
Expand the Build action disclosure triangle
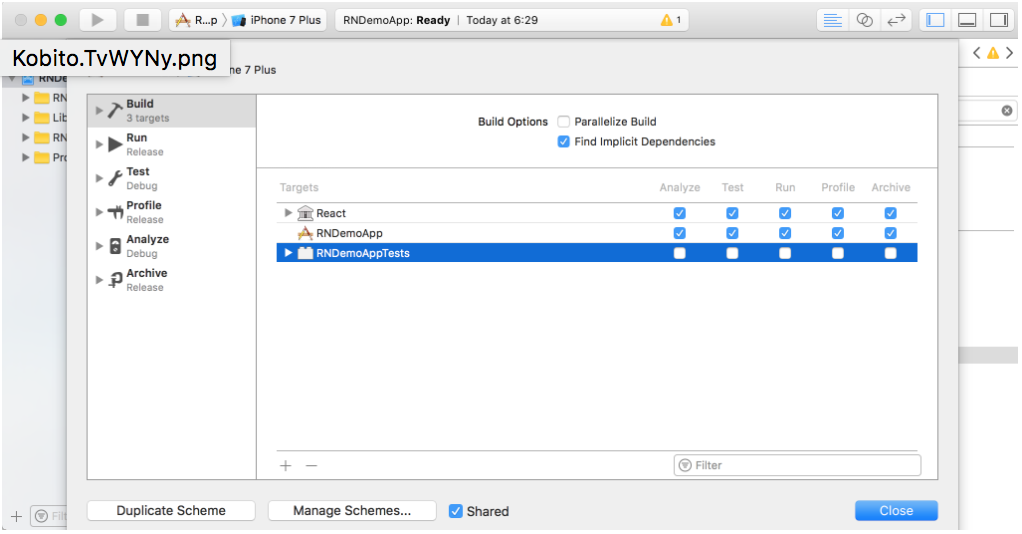pos(99,110)
